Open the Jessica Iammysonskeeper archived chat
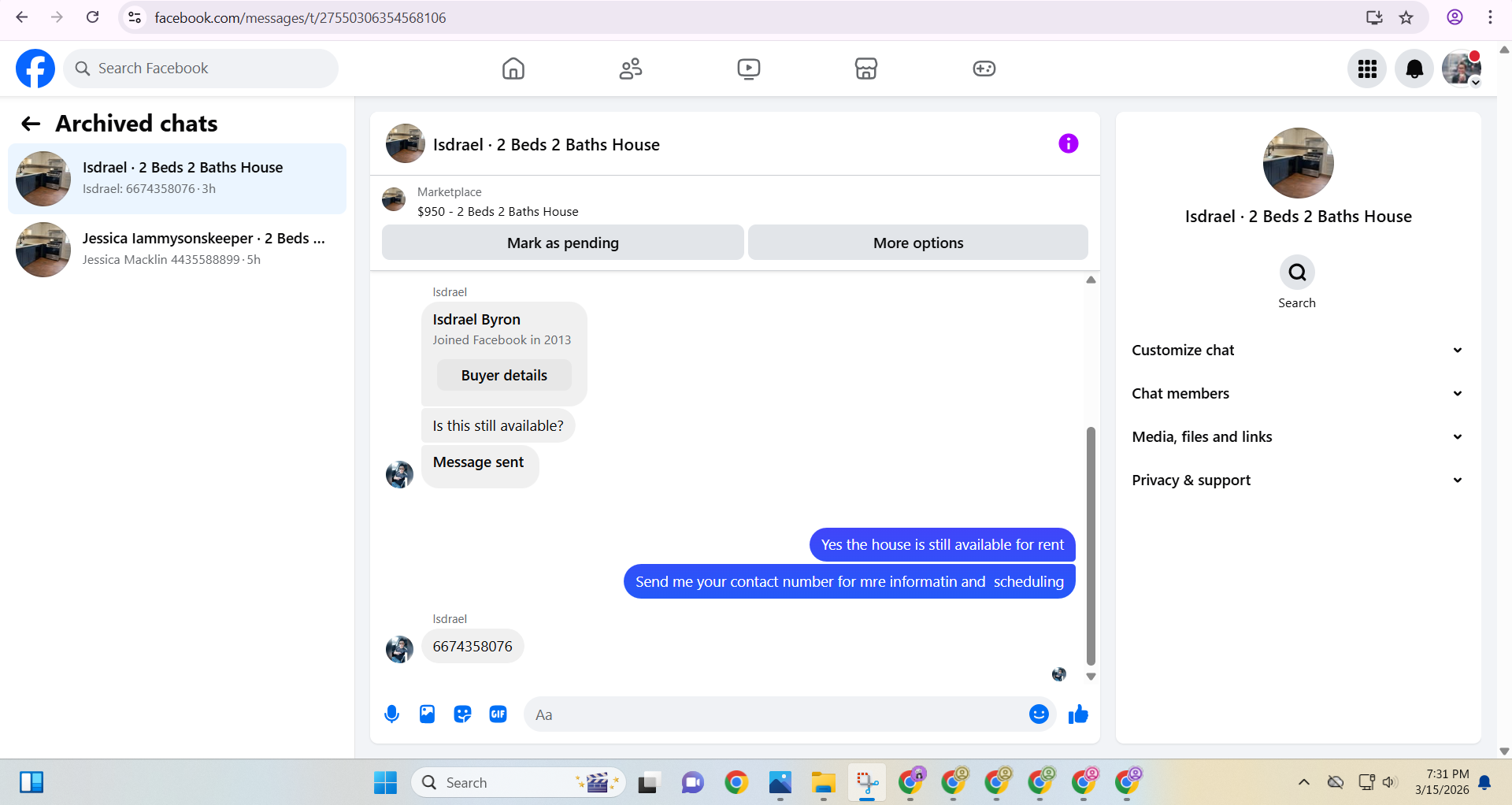The height and width of the screenshot is (805, 1512). [x=177, y=250]
